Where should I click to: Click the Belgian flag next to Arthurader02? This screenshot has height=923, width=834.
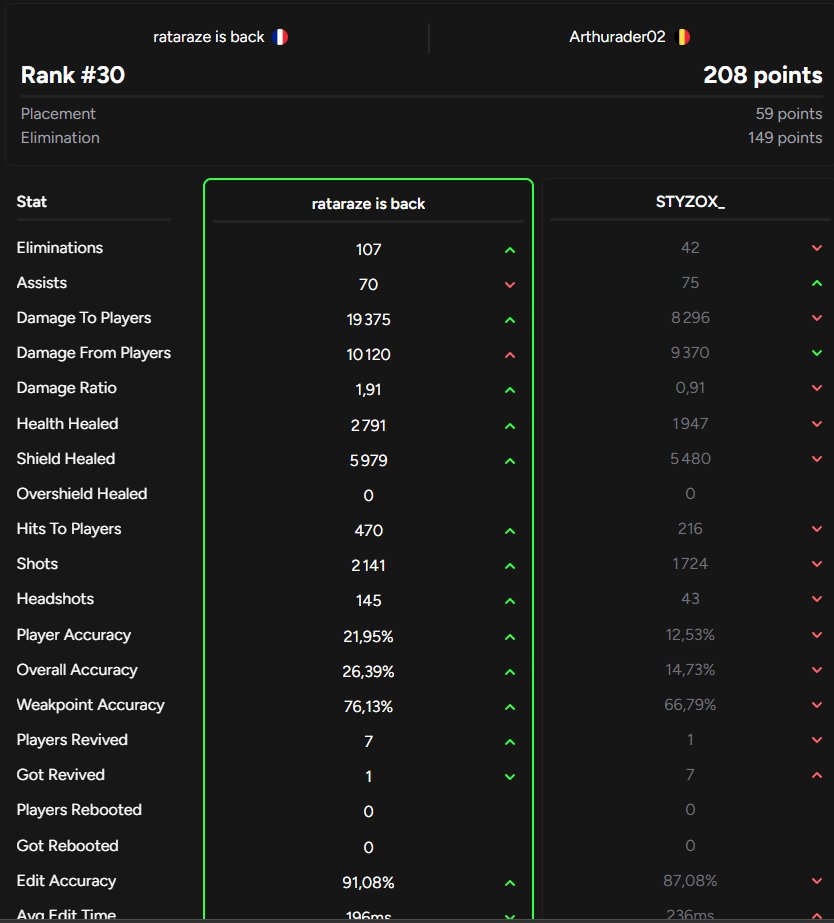pos(683,37)
